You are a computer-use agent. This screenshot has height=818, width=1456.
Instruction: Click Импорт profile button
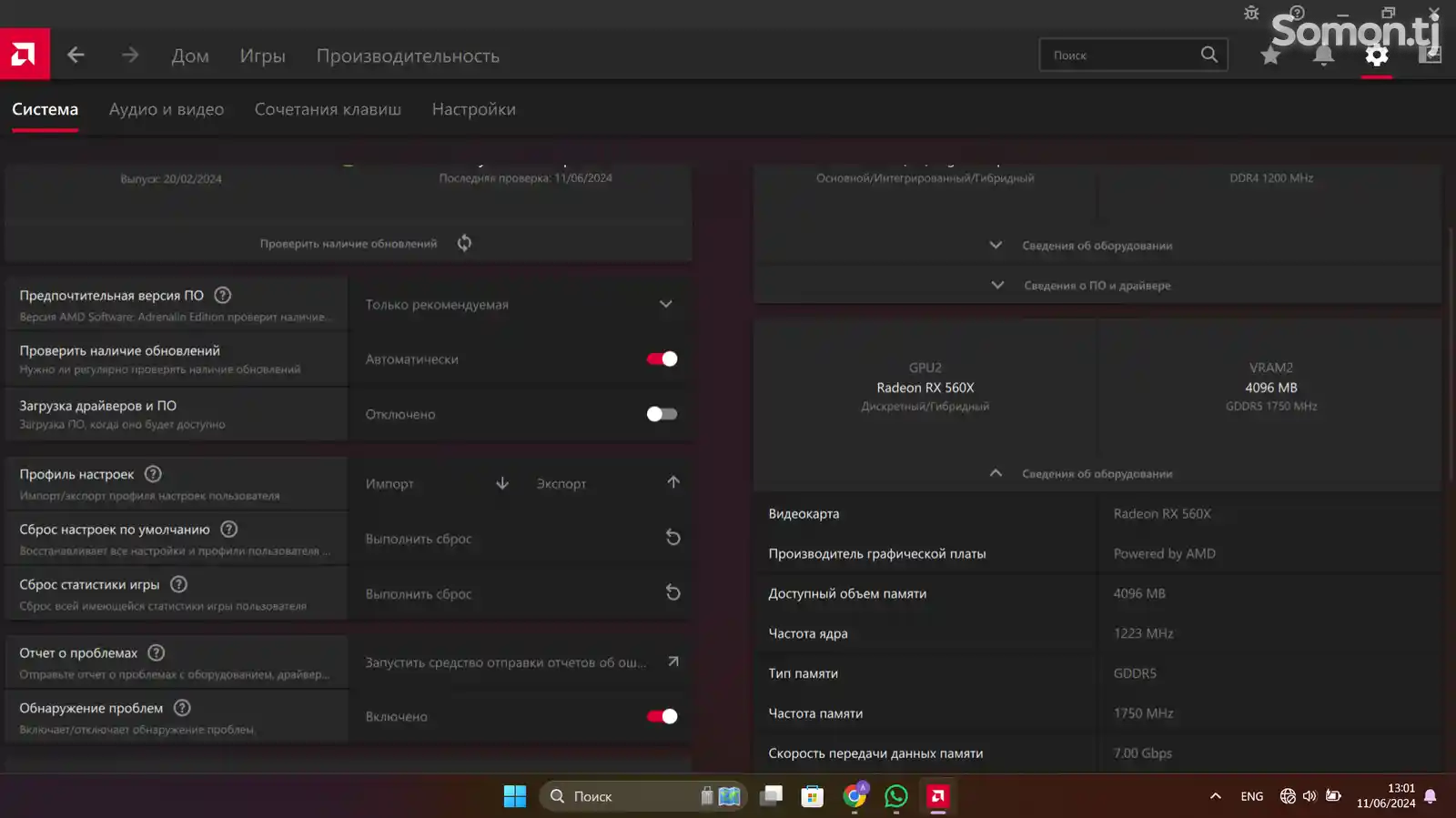click(389, 484)
